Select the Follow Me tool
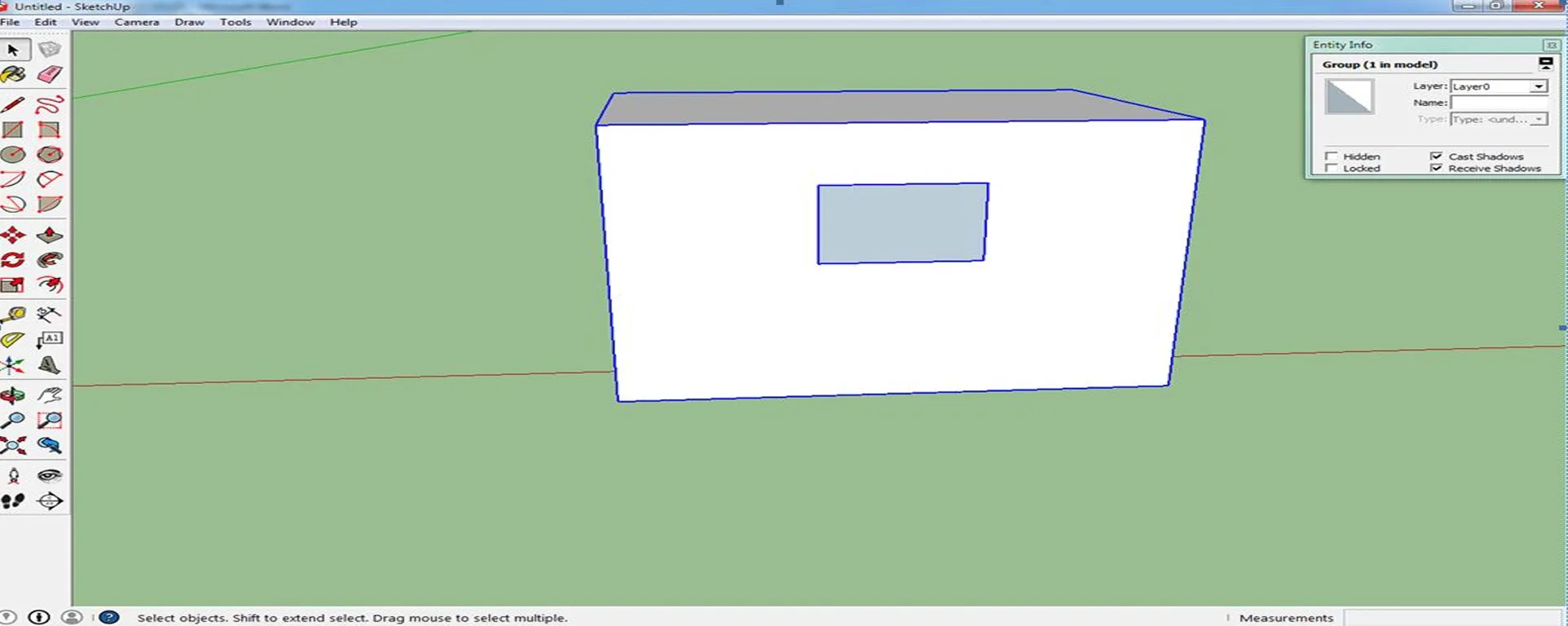The width and height of the screenshot is (1568, 626). [50, 260]
